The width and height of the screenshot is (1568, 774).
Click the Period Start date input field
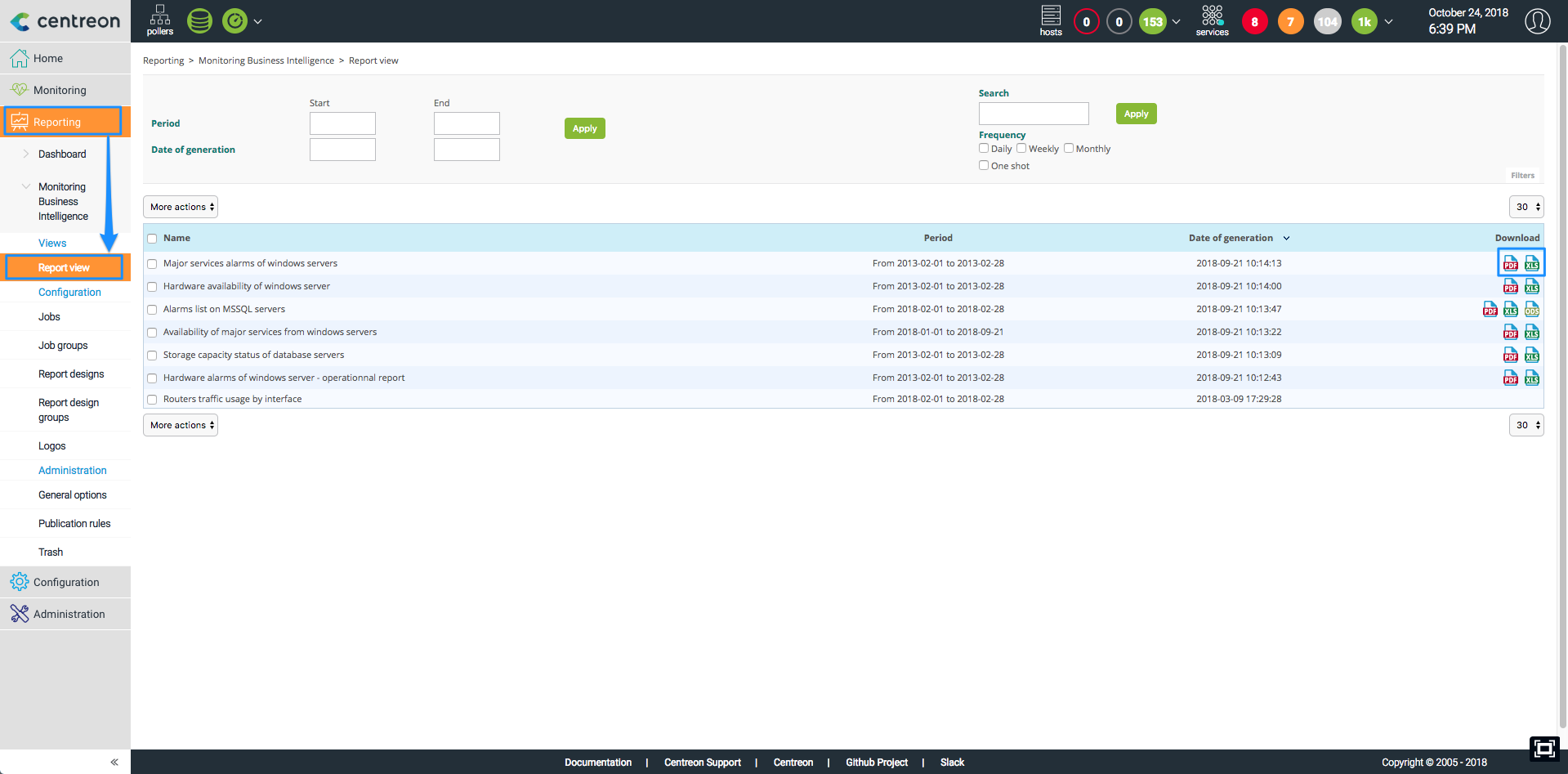pyautogui.click(x=342, y=123)
